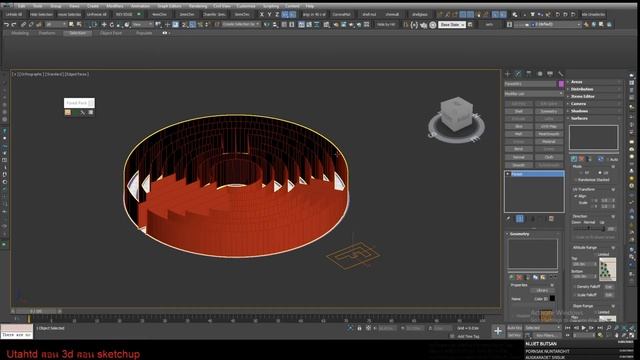Redo the last action in main toolbar

tap(14, 24)
